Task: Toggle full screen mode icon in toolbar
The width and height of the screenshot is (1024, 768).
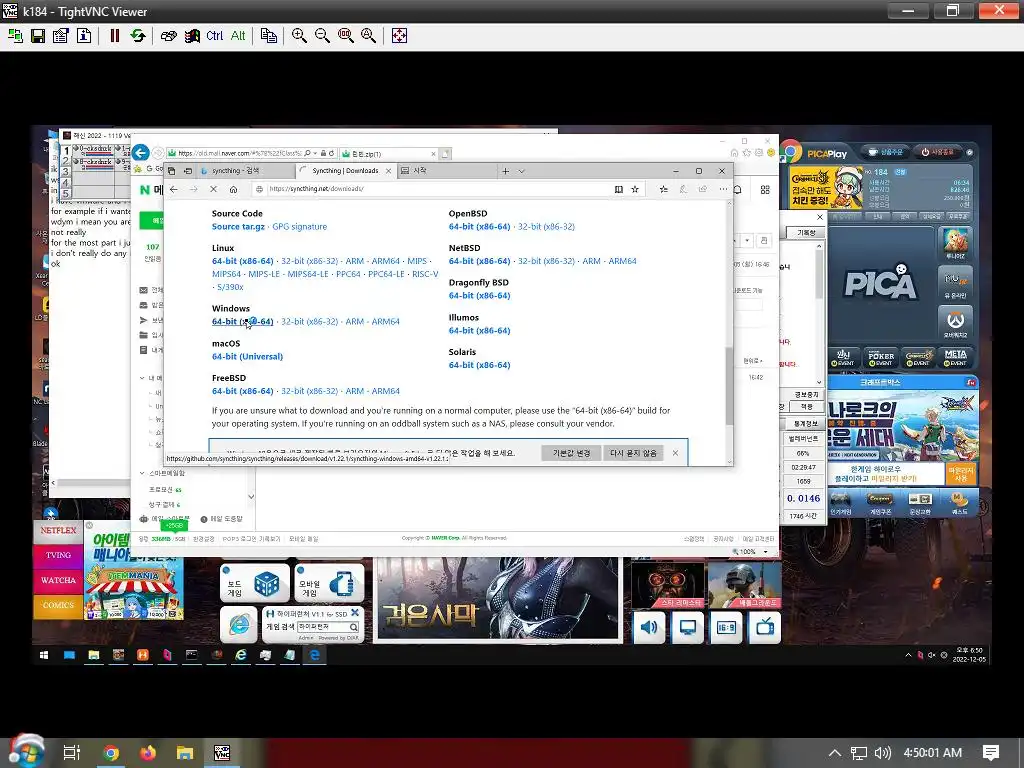Action: point(399,36)
